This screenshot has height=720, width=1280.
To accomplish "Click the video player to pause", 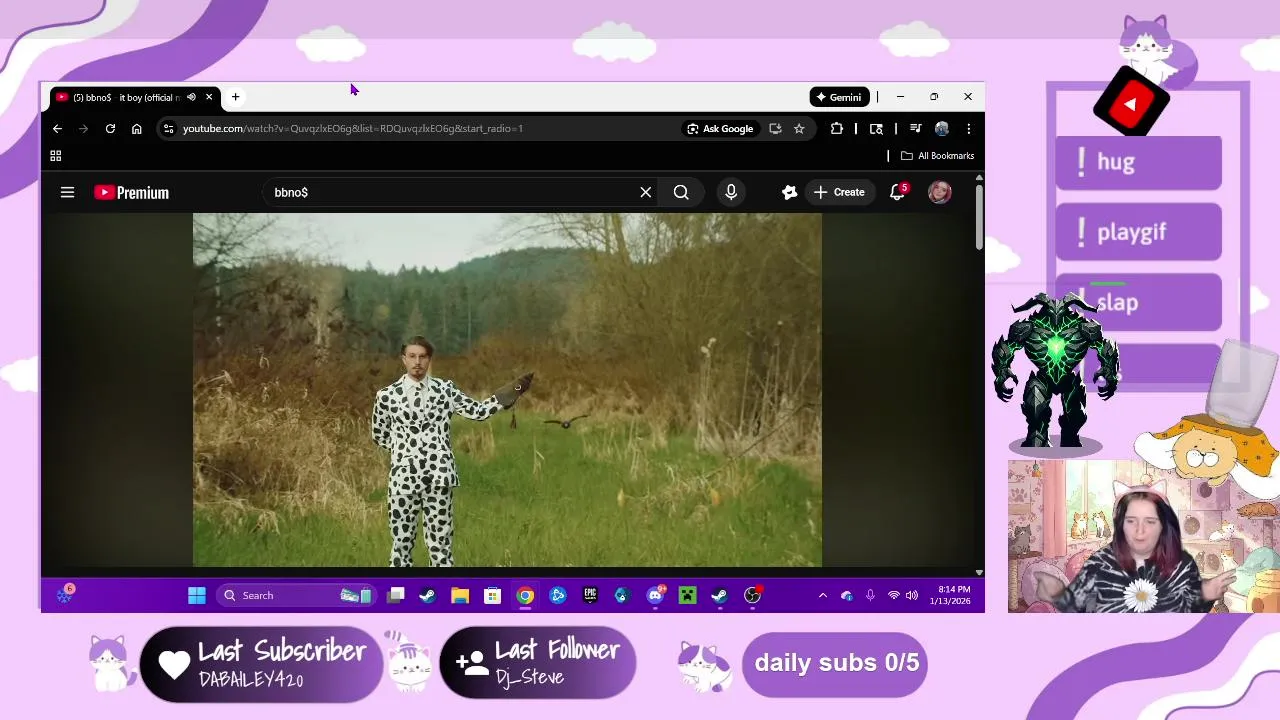I will [507, 390].
